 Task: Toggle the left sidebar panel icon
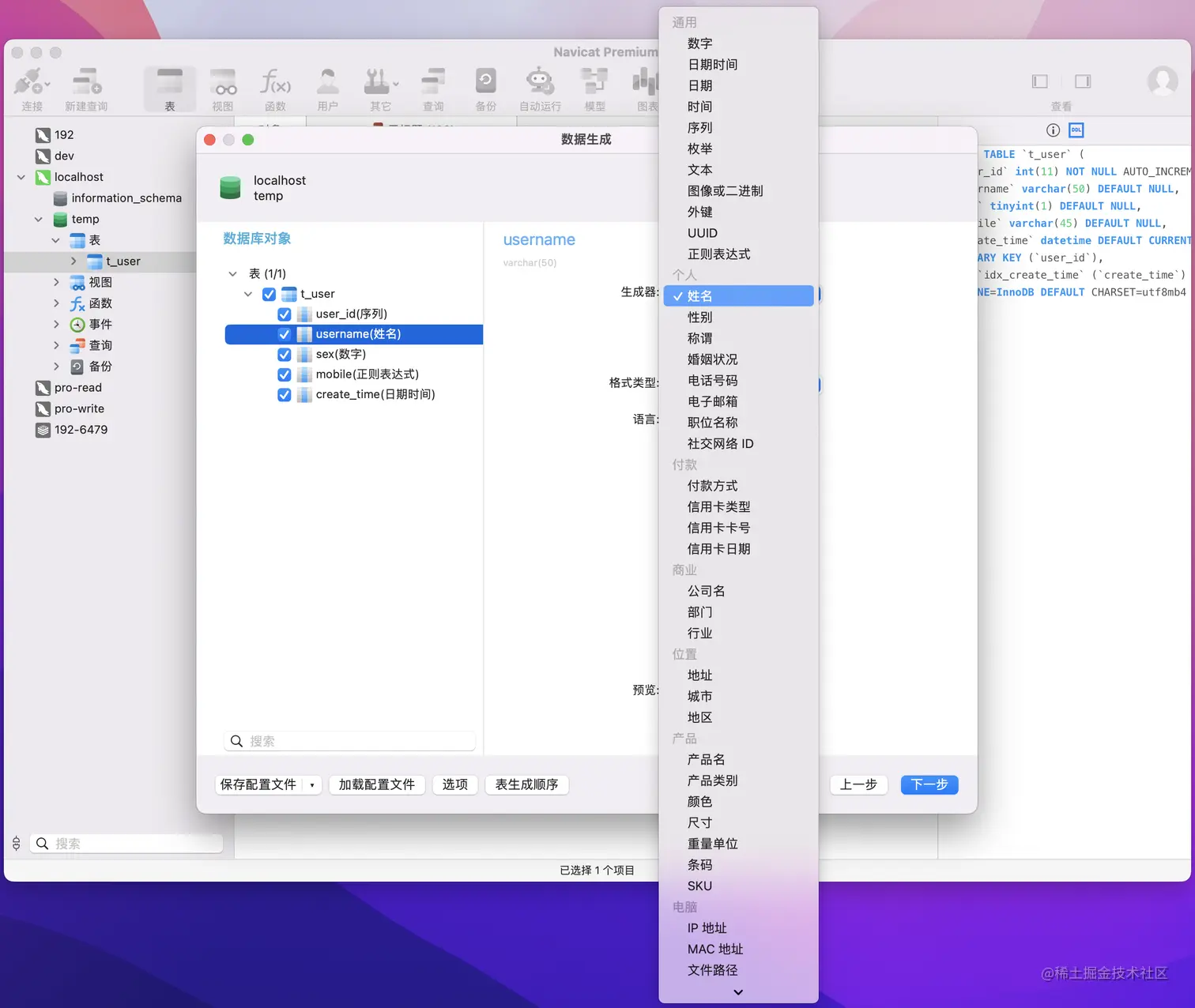(1040, 81)
